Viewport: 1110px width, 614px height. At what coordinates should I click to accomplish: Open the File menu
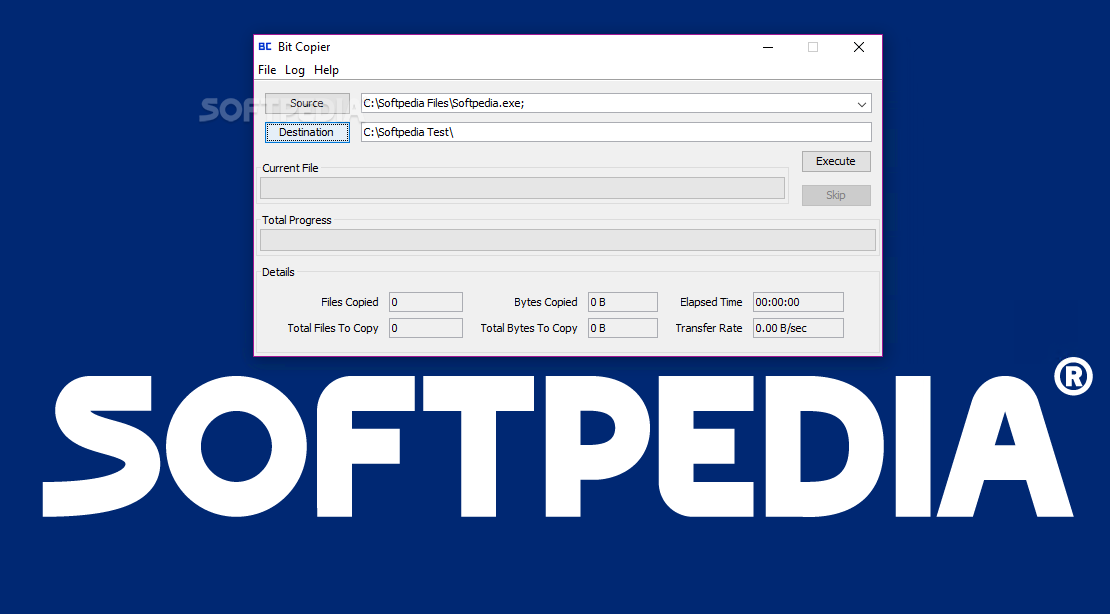pos(267,69)
